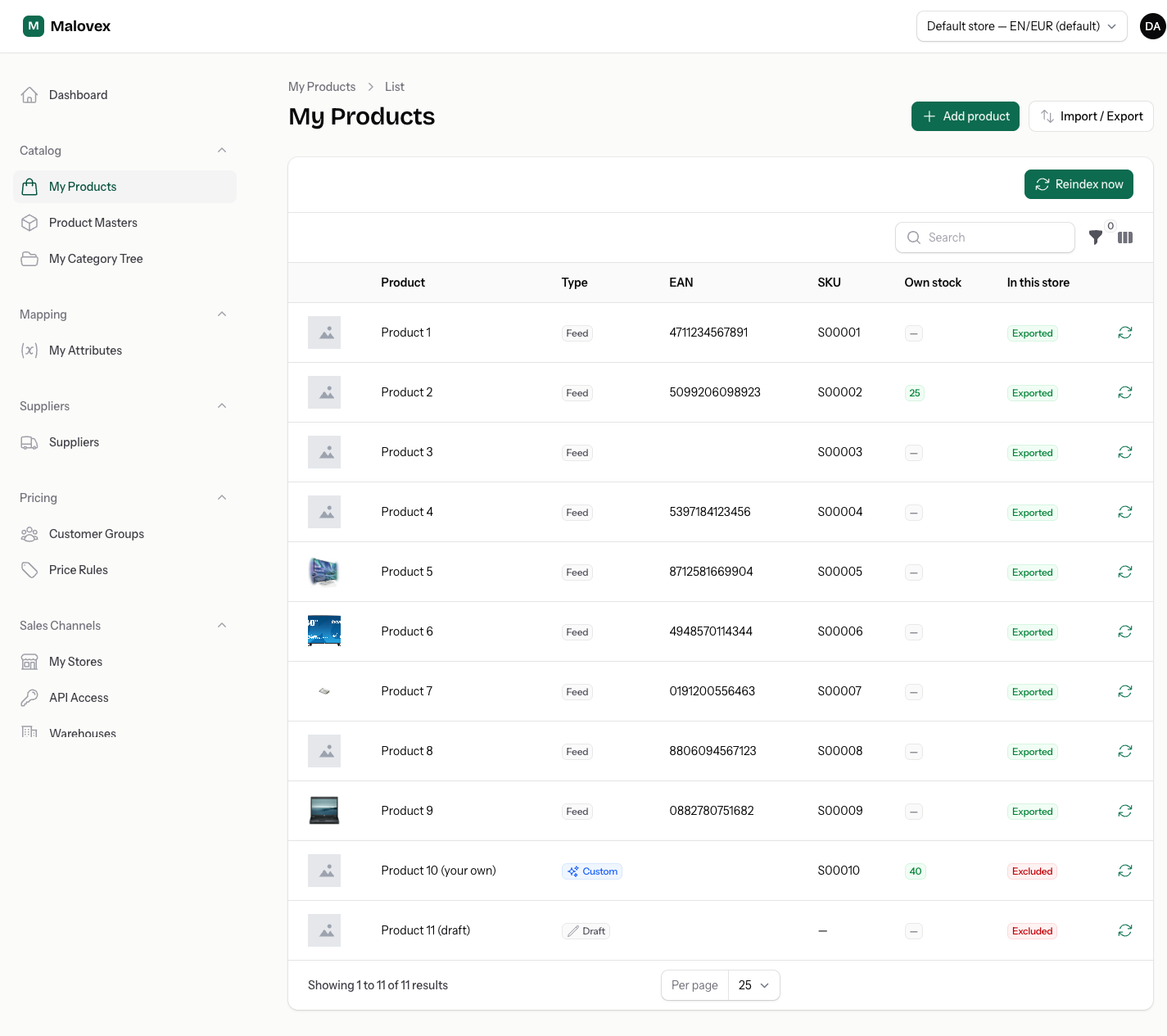This screenshot has height=1036, width=1167.
Task: Click the Suppliers truck icon
Action: (29, 442)
